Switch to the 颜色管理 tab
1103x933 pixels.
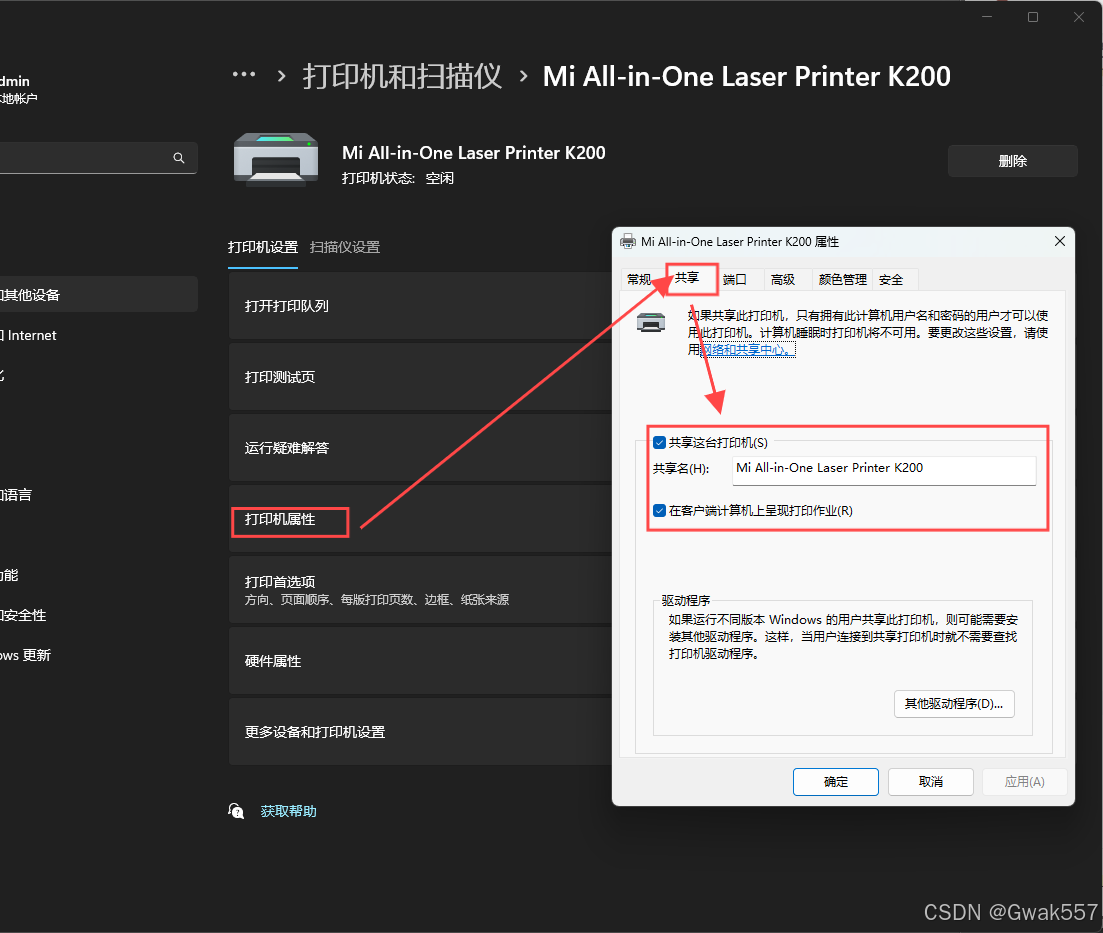pos(843,280)
